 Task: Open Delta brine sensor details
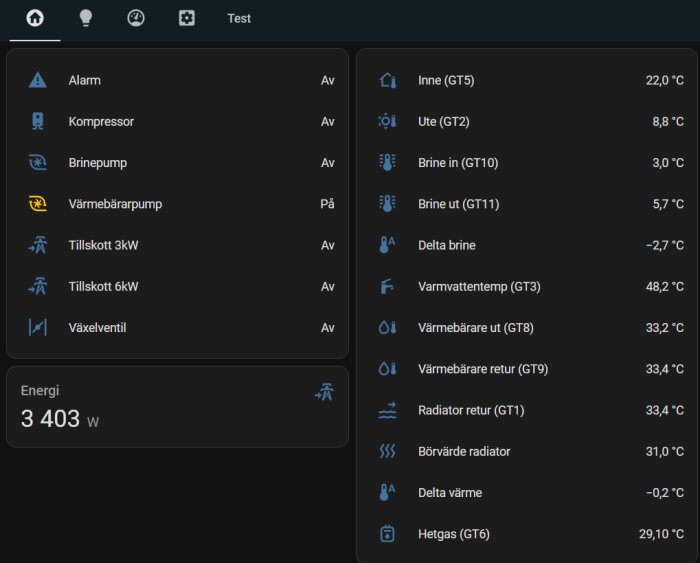point(447,245)
